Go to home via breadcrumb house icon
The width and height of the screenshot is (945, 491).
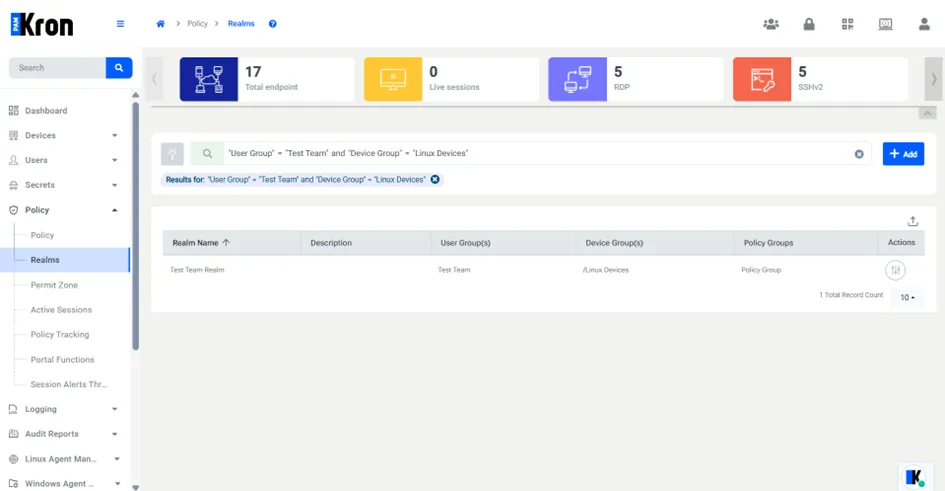[160, 24]
